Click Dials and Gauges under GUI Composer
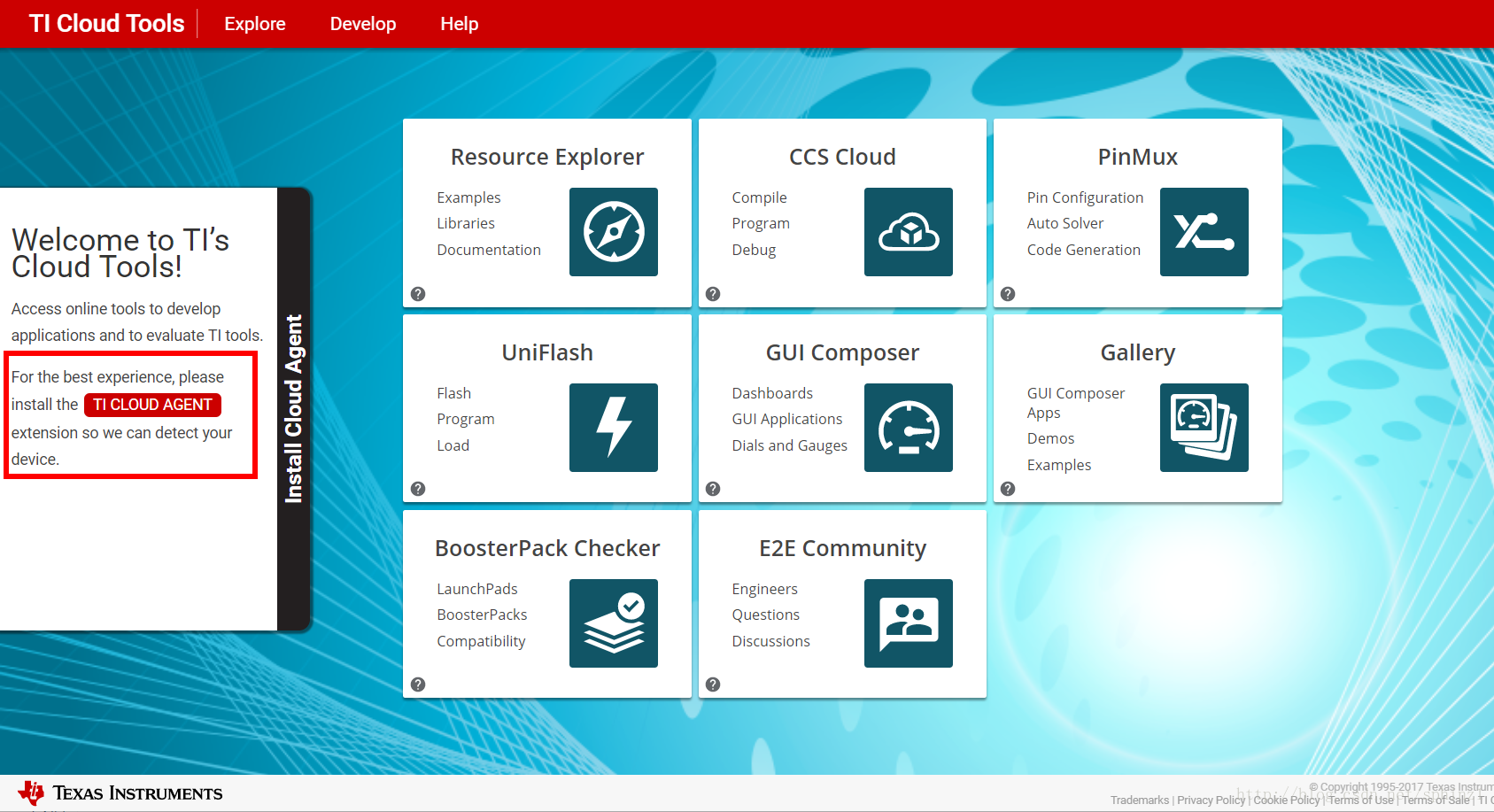 [789, 445]
